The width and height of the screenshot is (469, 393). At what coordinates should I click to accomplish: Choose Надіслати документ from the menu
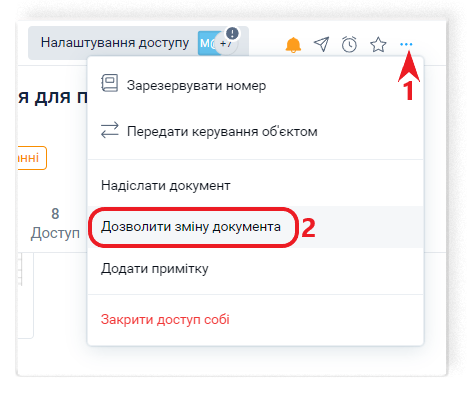pos(255,185)
